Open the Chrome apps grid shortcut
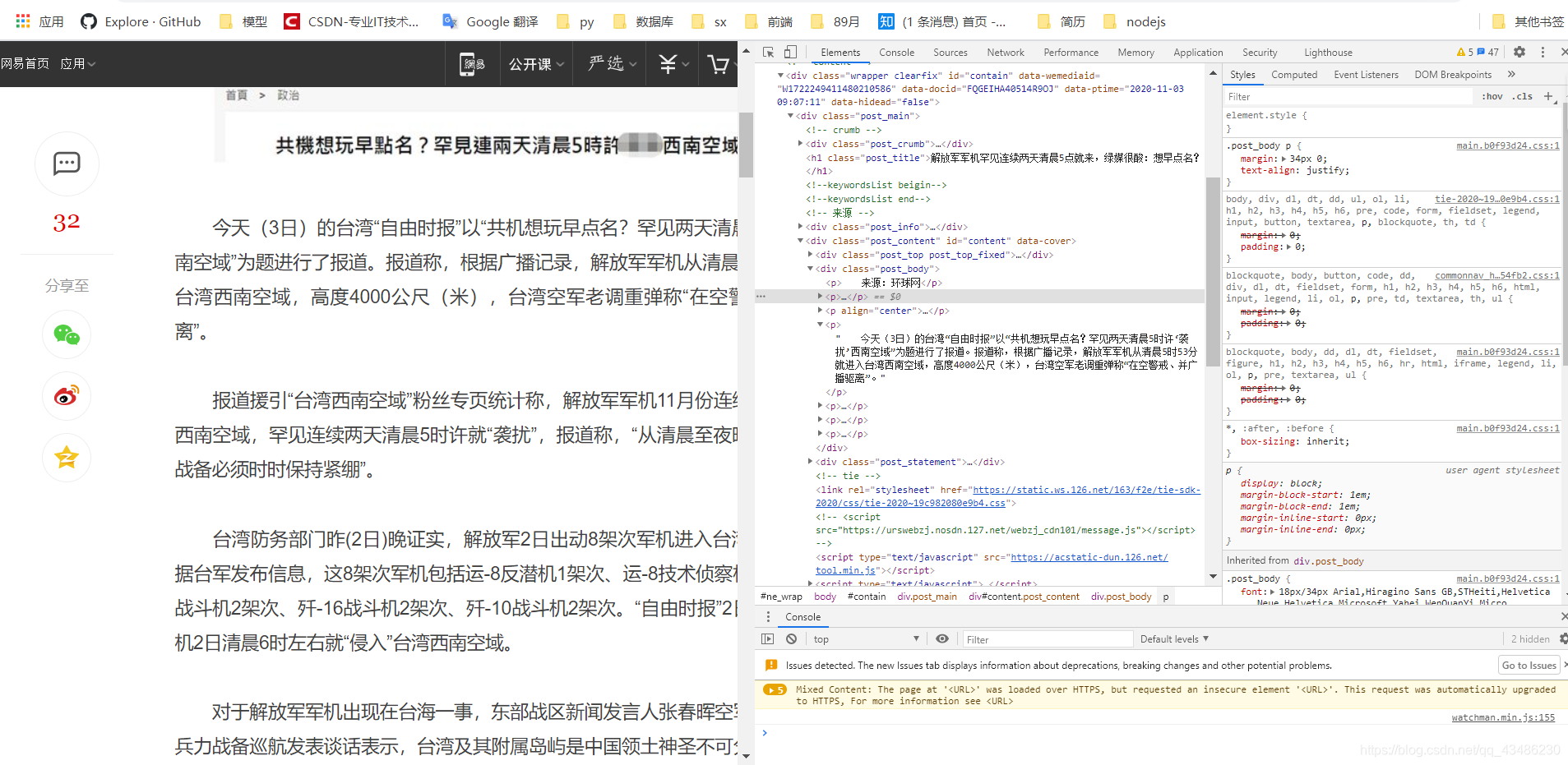The width and height of the screenshot is (1568, 765). tap(23, 21)
